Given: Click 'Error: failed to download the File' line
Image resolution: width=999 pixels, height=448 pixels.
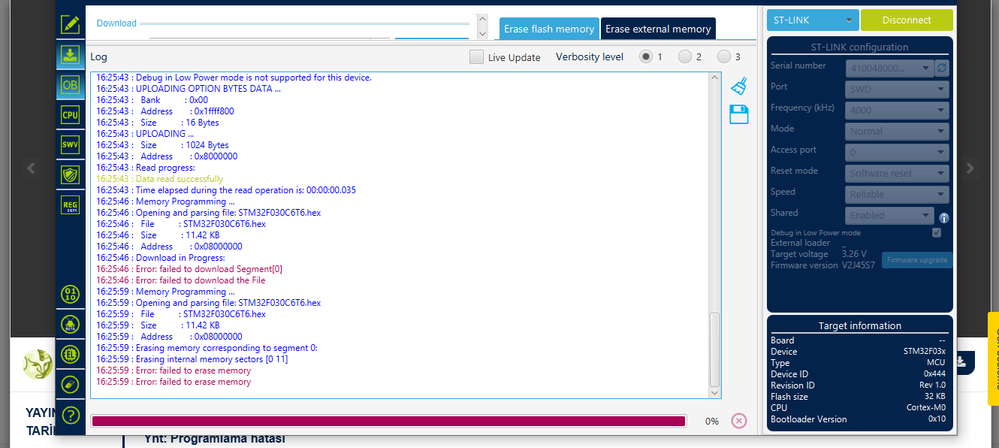Looking at the screenshot, I should point(181,280).
